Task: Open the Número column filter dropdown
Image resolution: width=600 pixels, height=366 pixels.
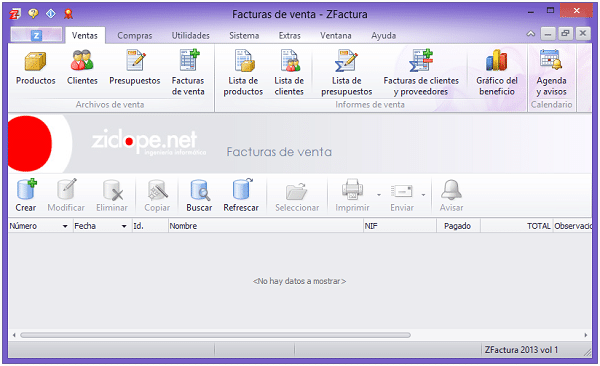Action: tap(65, 226)
